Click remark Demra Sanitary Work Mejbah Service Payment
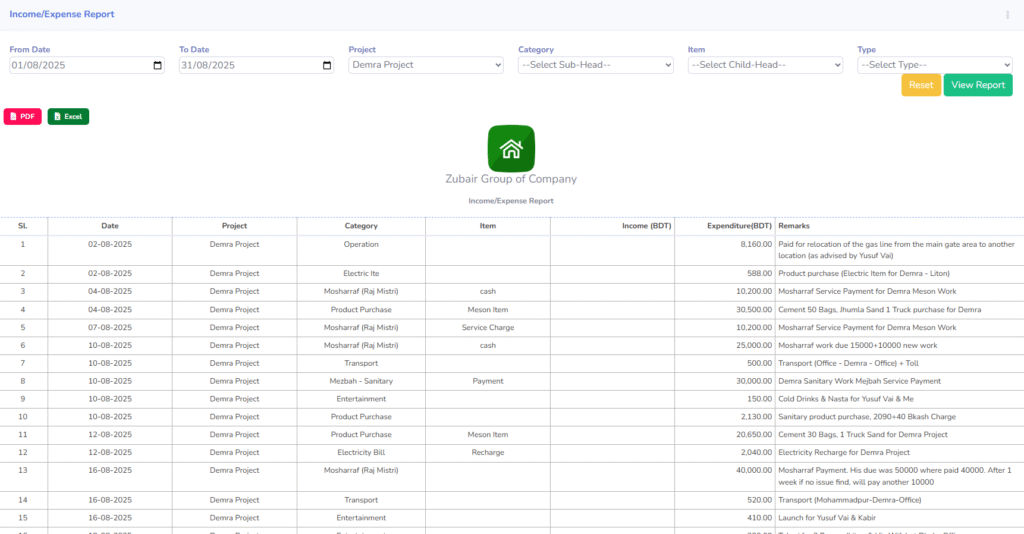Image resolution: width=1024 pixels, height=534 pixels. (859, 381)
